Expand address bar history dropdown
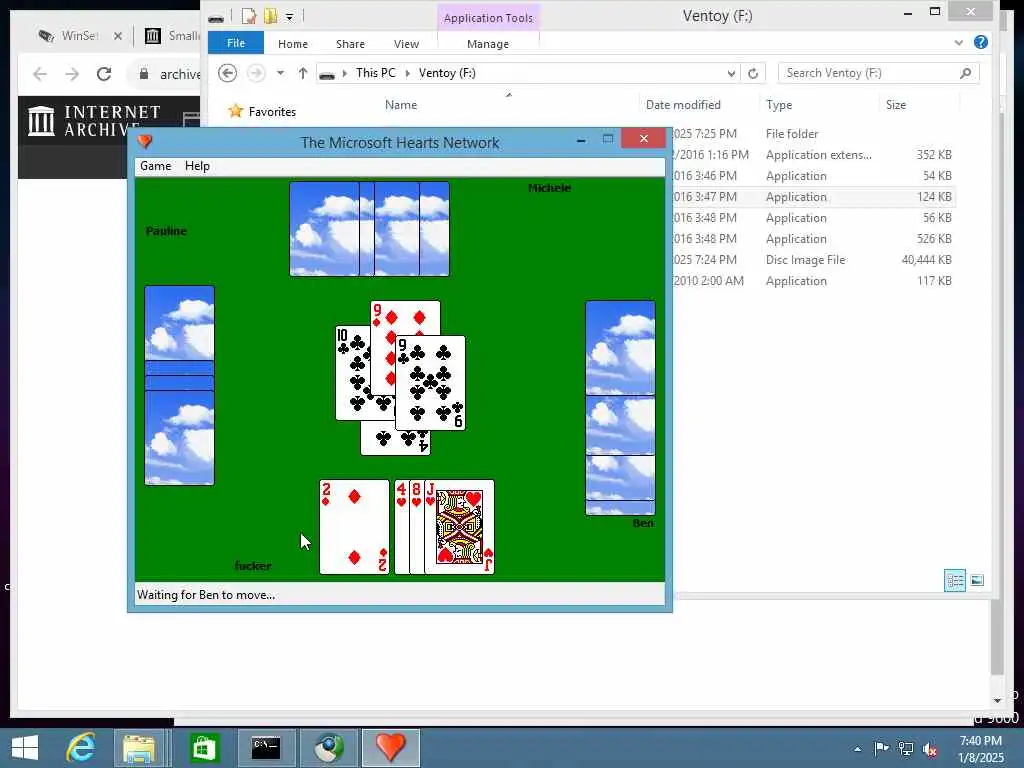1024x768 pixels. click(x=731, y=74)
